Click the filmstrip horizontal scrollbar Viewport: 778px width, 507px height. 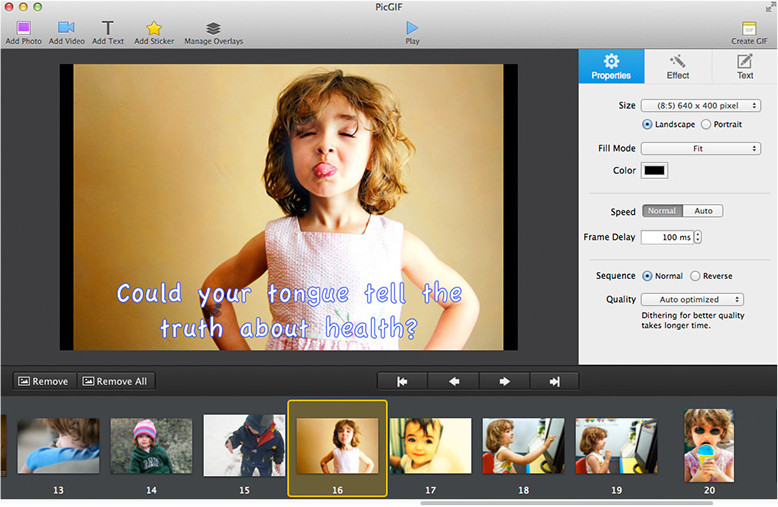(x=567, y=503)
